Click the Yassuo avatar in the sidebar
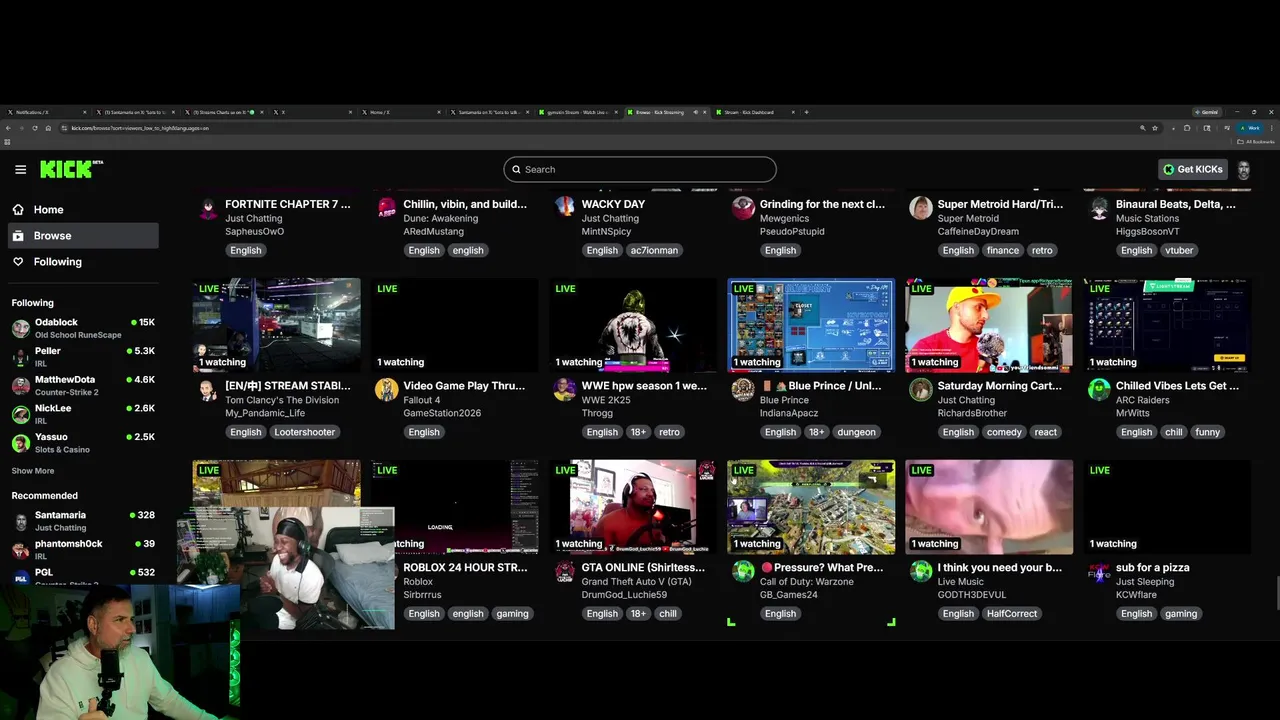1280x720 pixels. tap(20, 443)
